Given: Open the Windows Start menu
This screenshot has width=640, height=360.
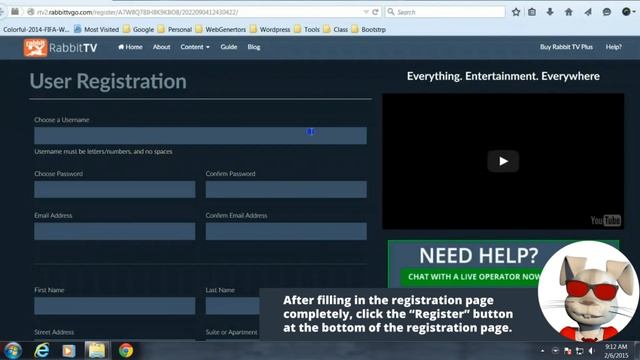Looking at the screenshot, I should click(12, 351).
